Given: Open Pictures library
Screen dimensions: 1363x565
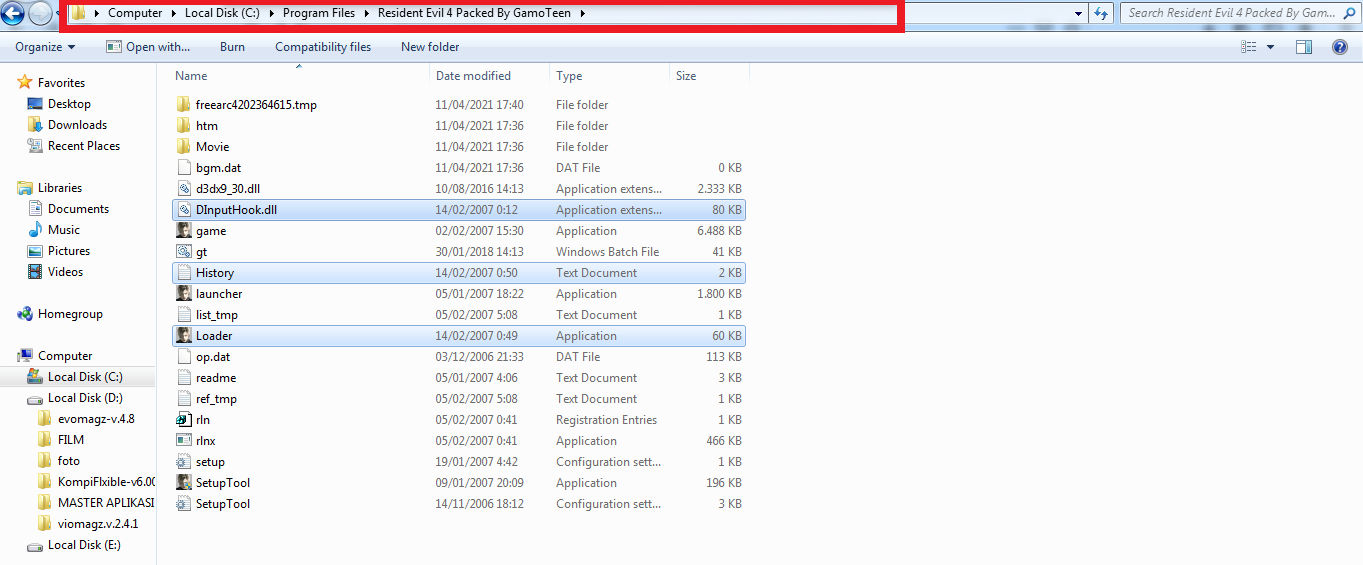Looking at the screenshot, I should 69,251.
